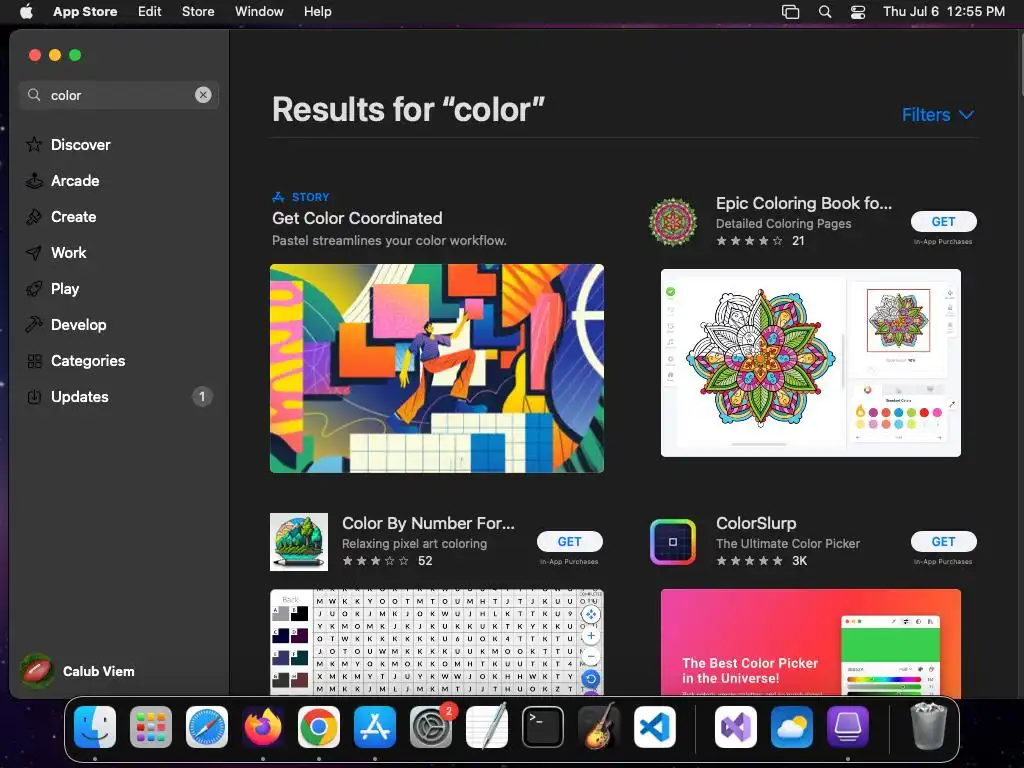Image resolution: width=1024 pixels, height=768 pixels.
Task: Open the purple Visual Studio Dock icon
Action: 736,727
